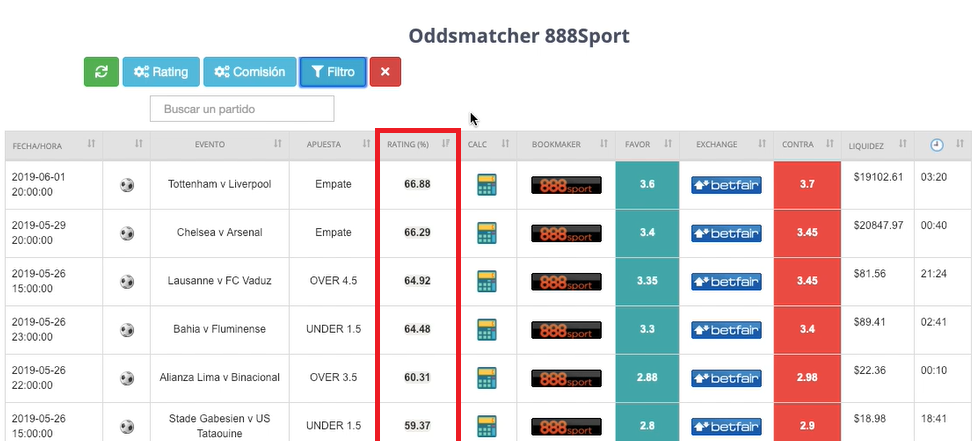Image resolution: width=973 pixels, height=441 pixels.
Task: Open calculator for Chelsea v Arsenal
Action: click(487, 233)
